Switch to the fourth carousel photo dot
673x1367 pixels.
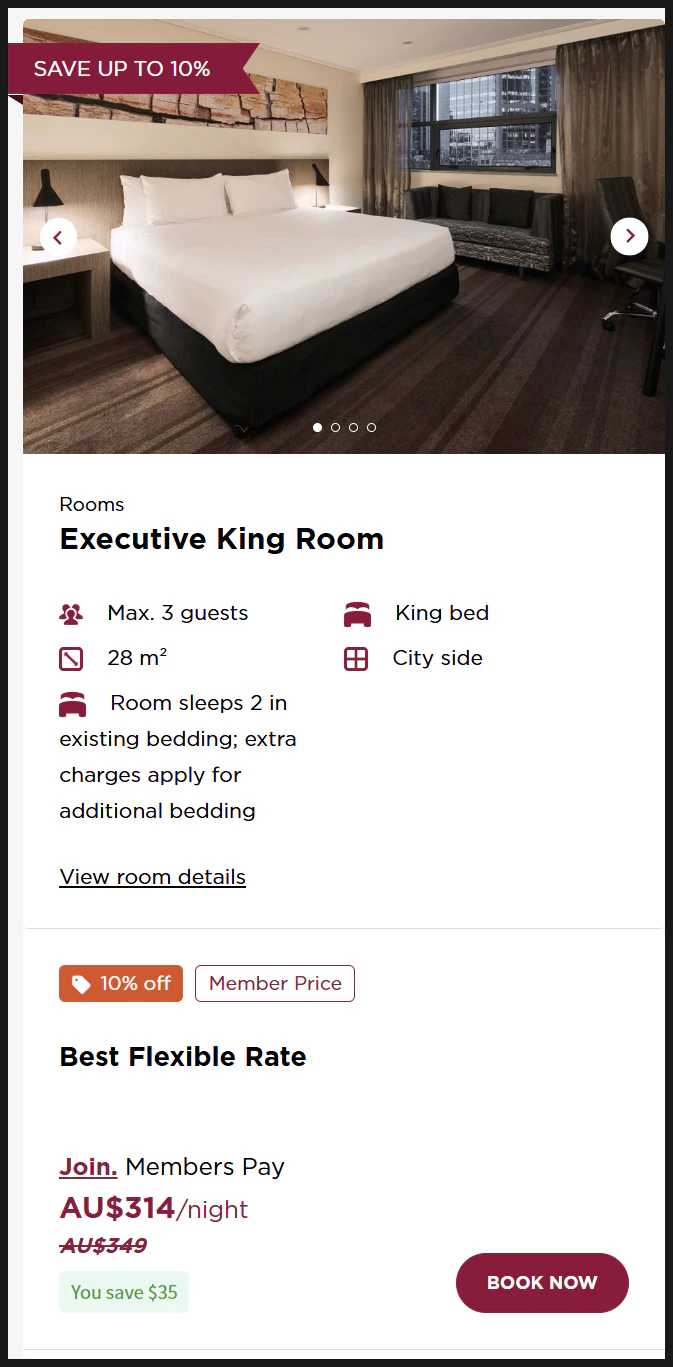coord(371,427)
